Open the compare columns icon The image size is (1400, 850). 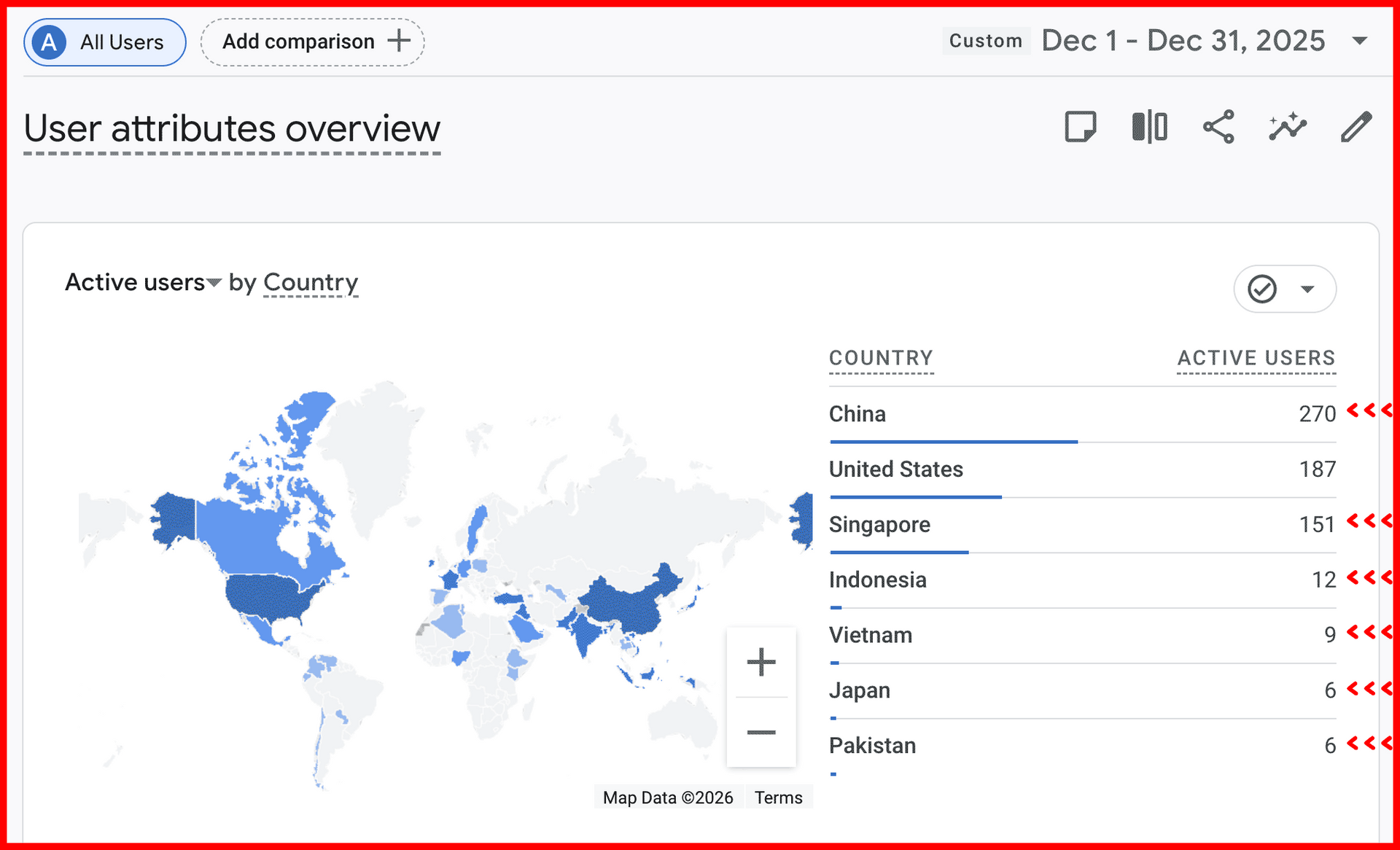pos(1149,127)
